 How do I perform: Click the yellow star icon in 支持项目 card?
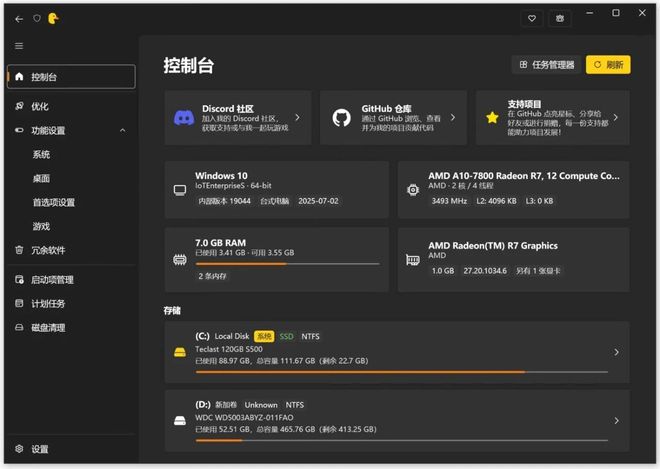492,117
